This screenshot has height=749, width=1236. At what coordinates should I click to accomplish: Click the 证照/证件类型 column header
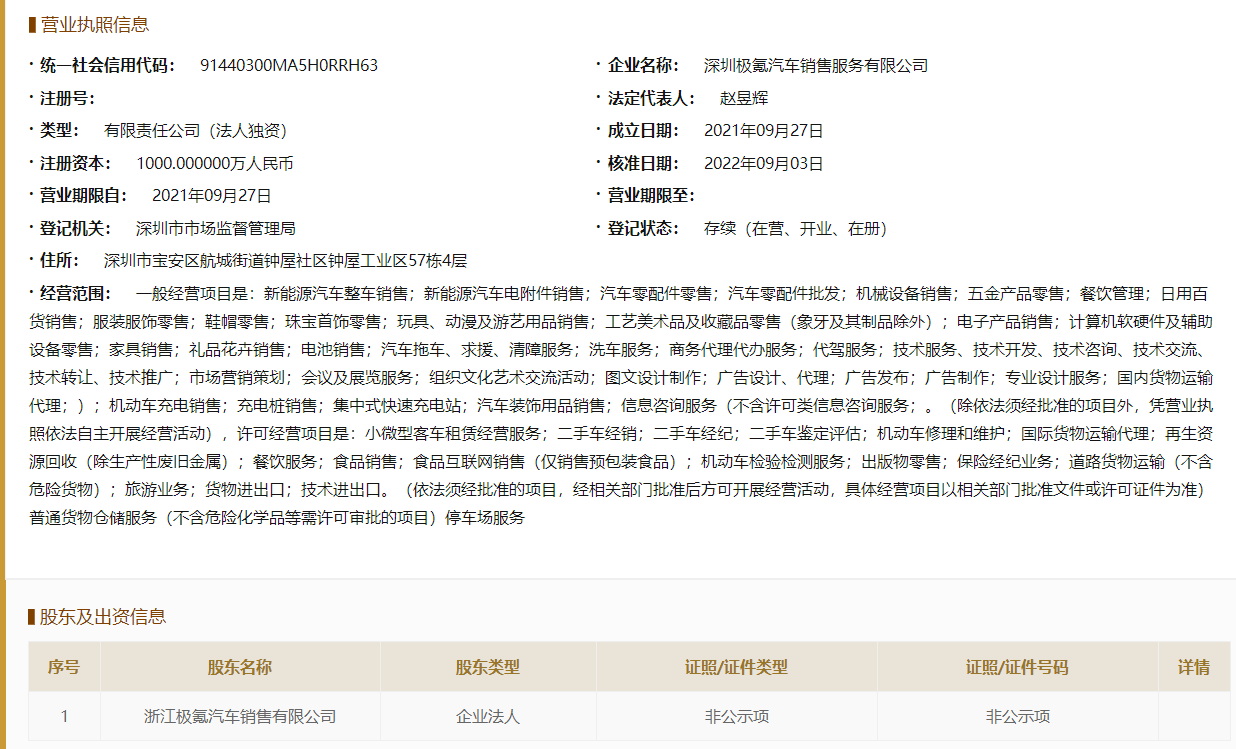[x=737, y=667]
